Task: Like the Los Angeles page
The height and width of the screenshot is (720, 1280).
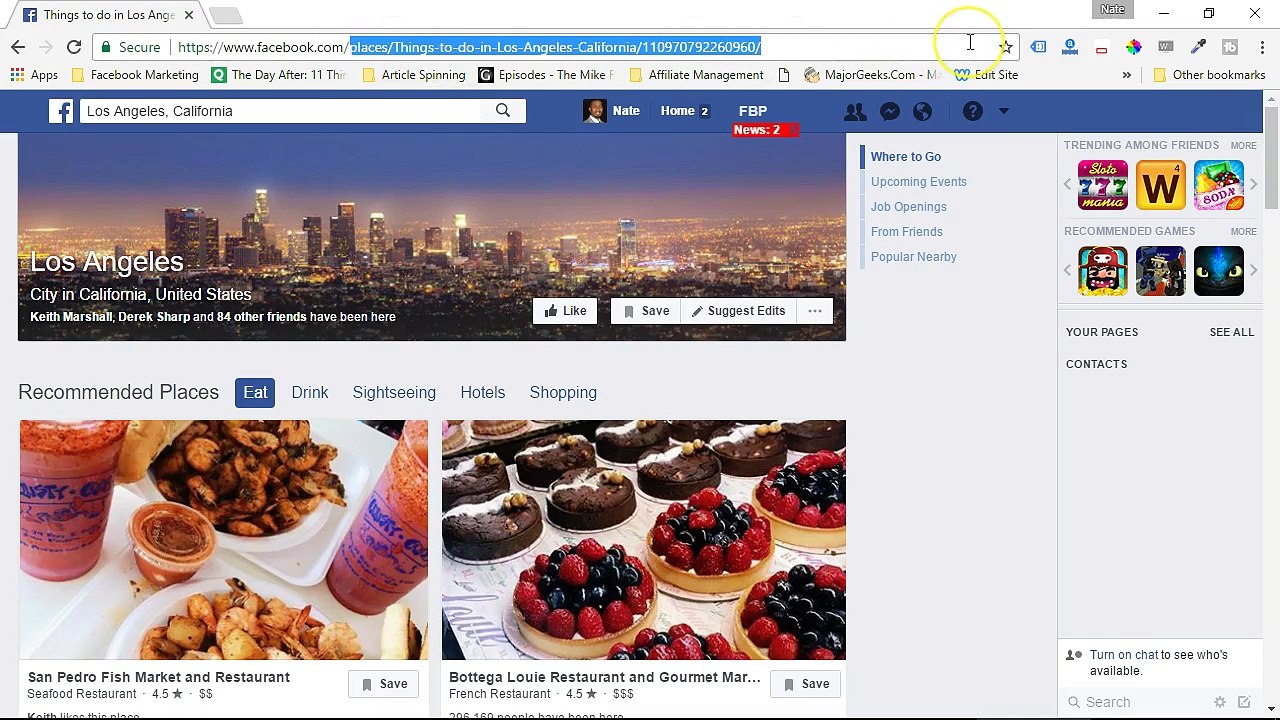Action: click(x=565, y=311)
